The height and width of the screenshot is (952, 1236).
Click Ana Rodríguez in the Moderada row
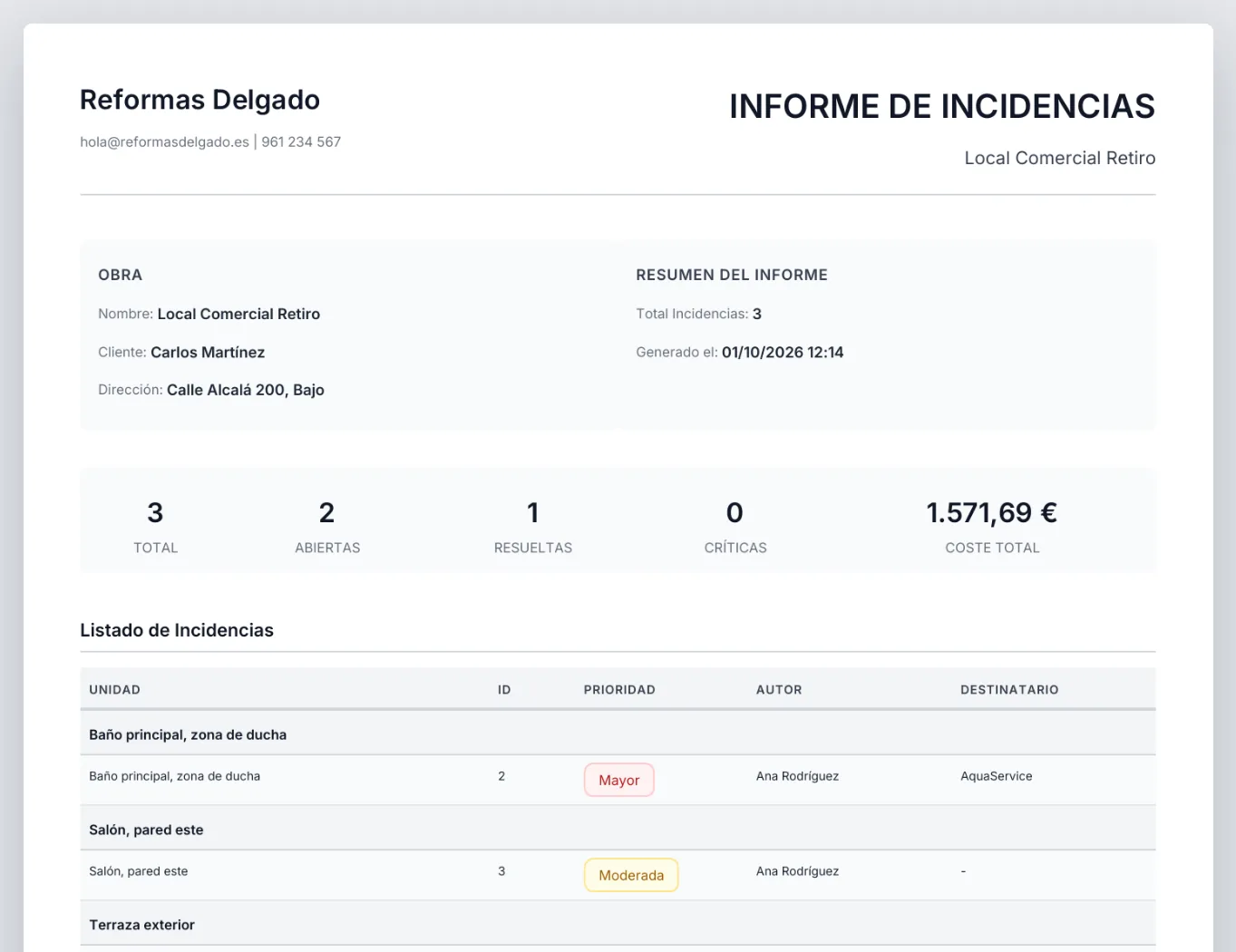798,871
